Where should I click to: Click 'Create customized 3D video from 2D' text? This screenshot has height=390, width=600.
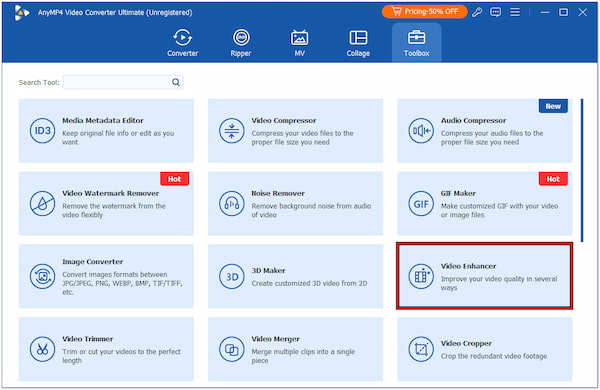pyautogui.click(x=309, y=283)
